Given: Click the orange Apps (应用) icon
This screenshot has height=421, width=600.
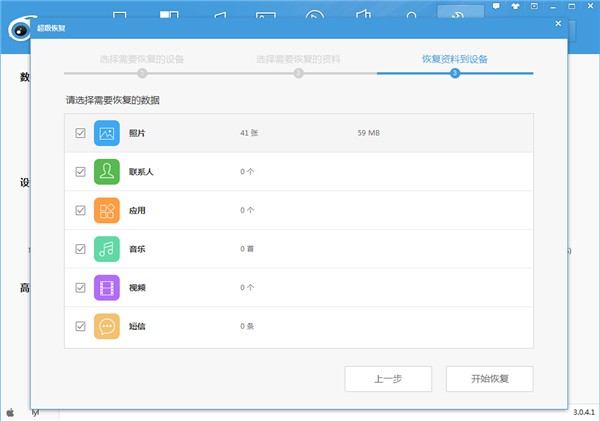Looking at the screenshot, I should [x=107, y=211].
